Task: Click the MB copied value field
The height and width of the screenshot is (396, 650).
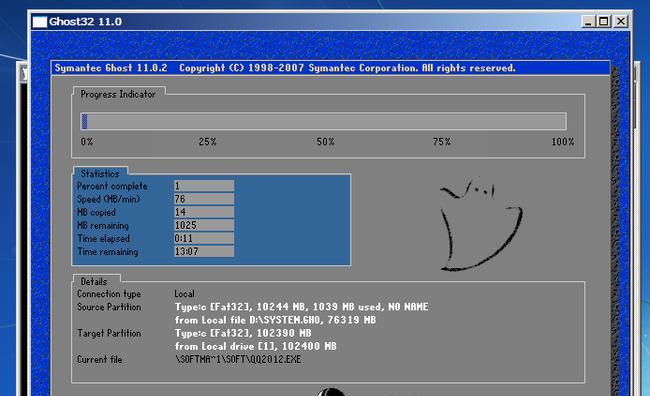Action: coord(204,212)
